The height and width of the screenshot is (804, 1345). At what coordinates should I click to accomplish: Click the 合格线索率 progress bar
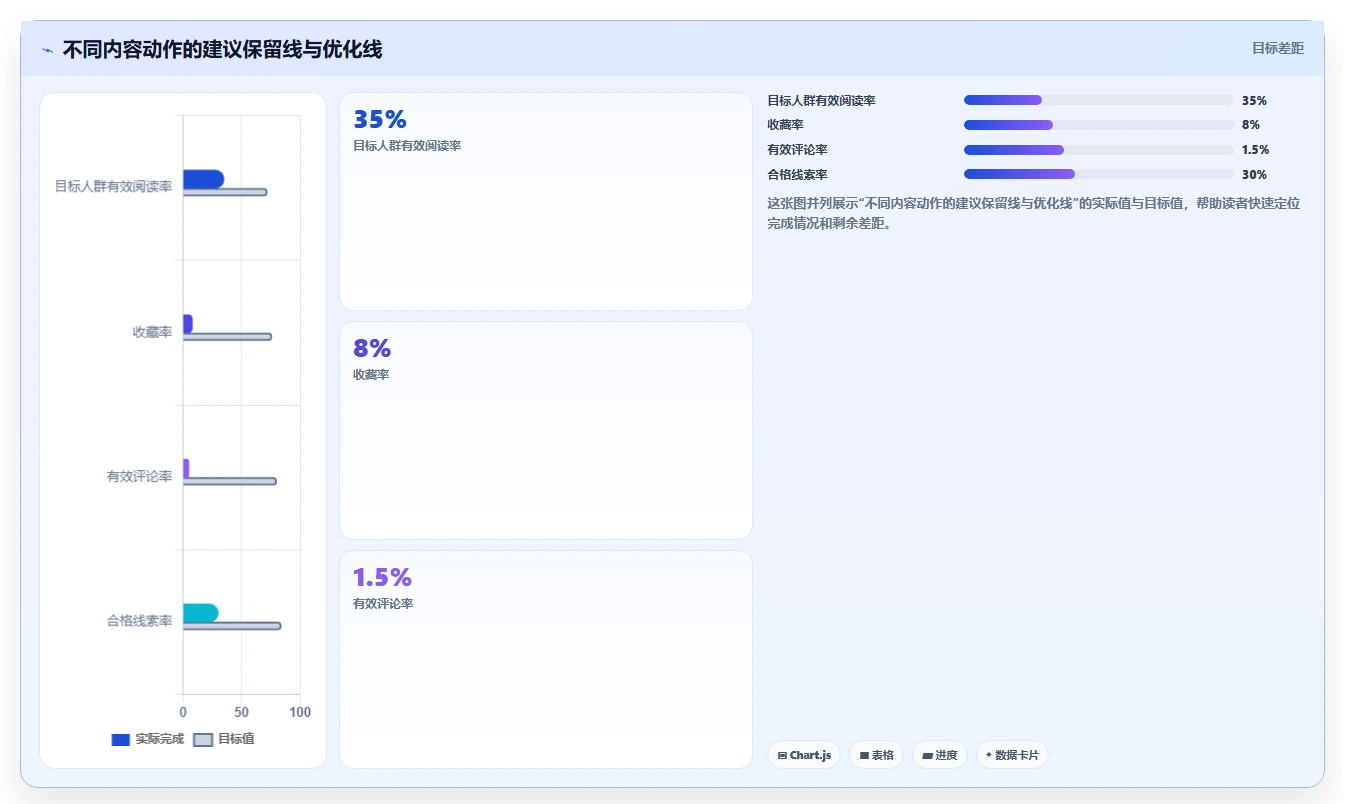click(x=1098, y=174)
